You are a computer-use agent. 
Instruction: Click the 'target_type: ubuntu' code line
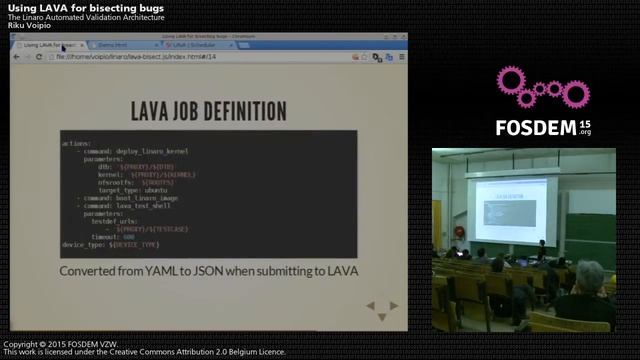click(x=133, y=190)
